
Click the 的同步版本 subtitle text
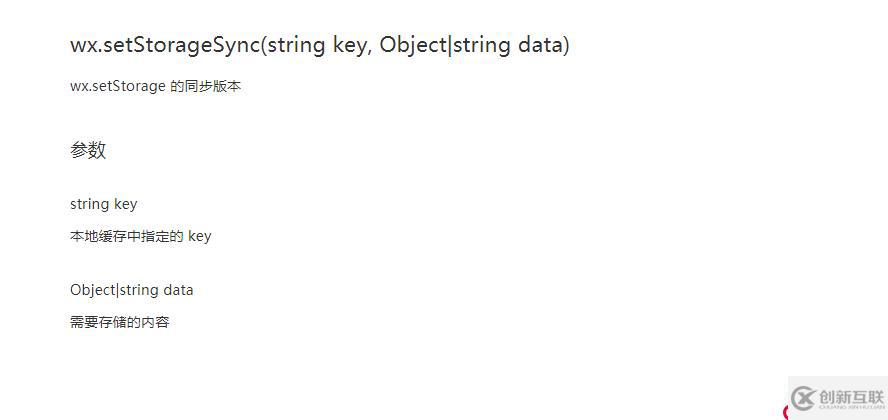(x=206, y=87)
